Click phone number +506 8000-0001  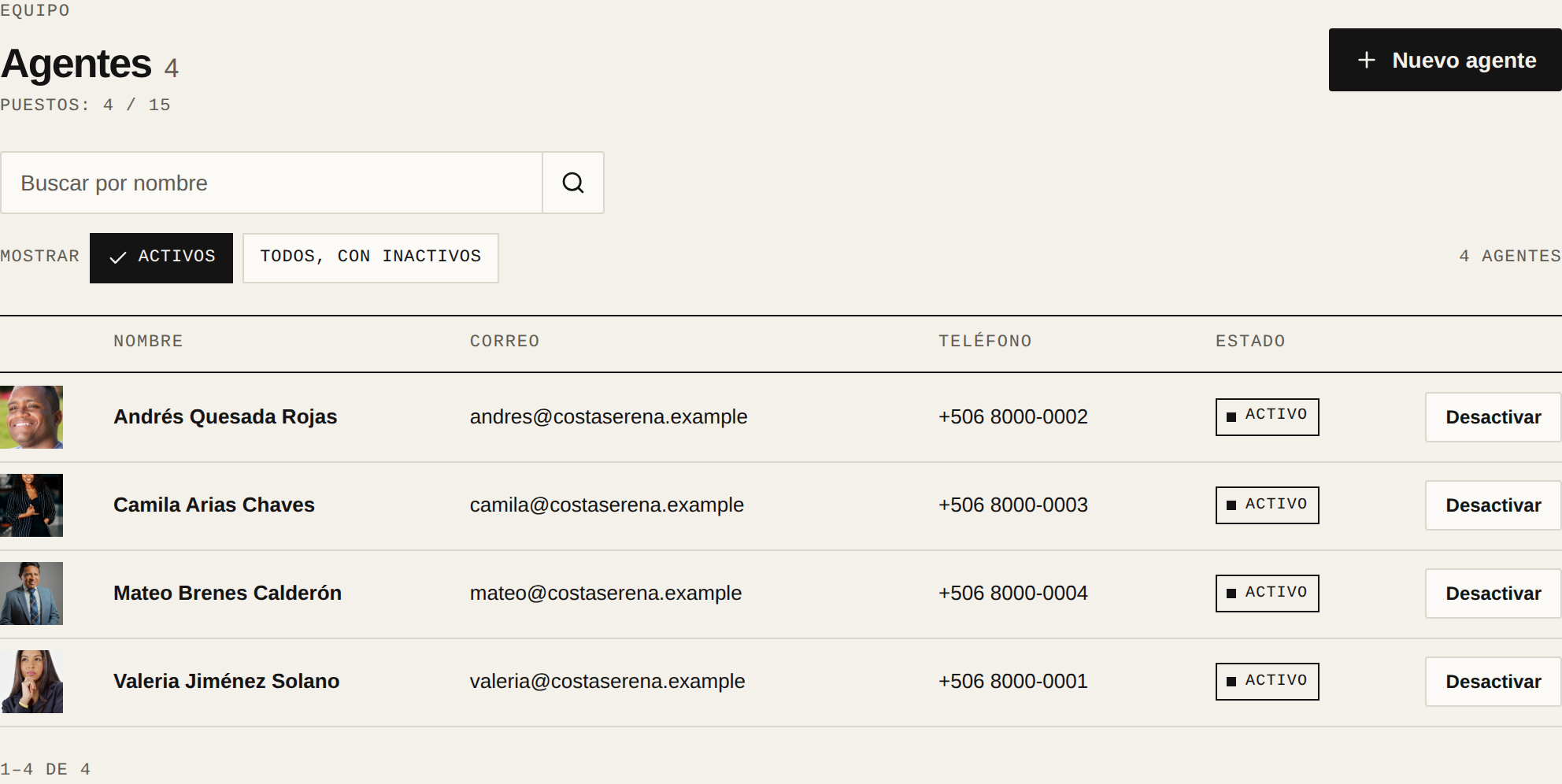point(1013,681)
